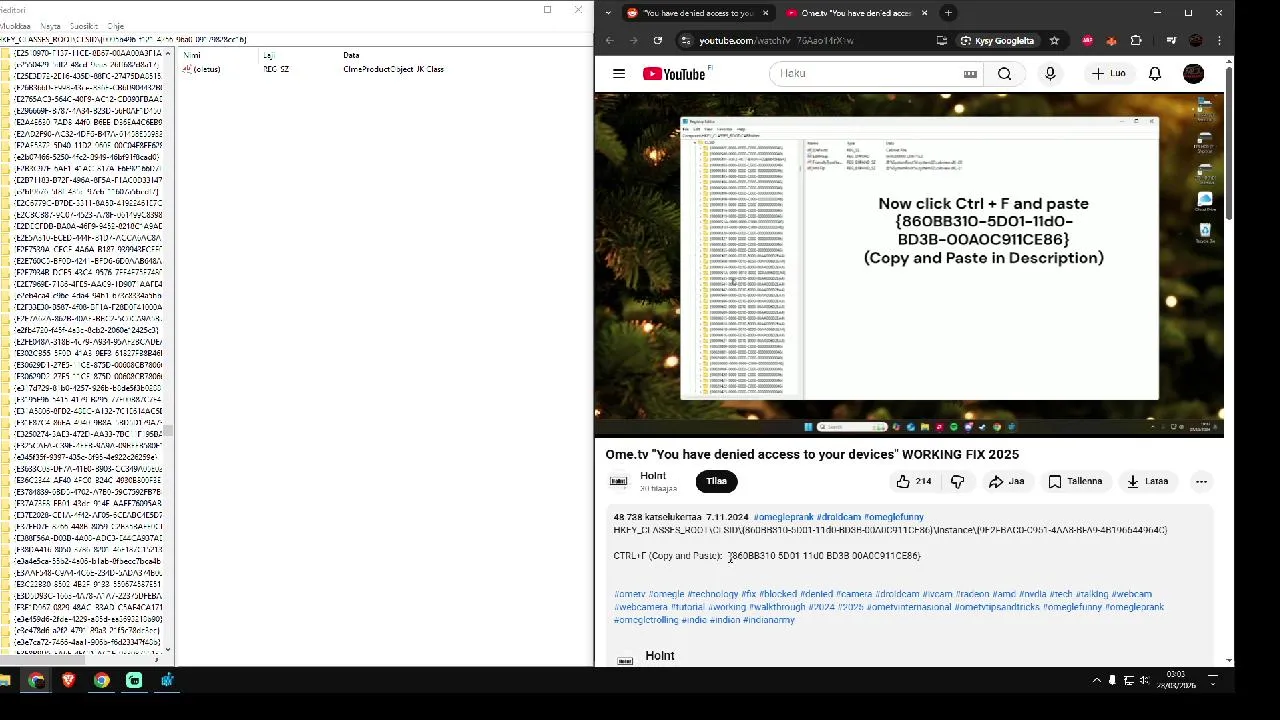The height and width of the screenshot is (720, 1280).
Task: Bookmark this page with the star
Action: tap(1054, 40)
